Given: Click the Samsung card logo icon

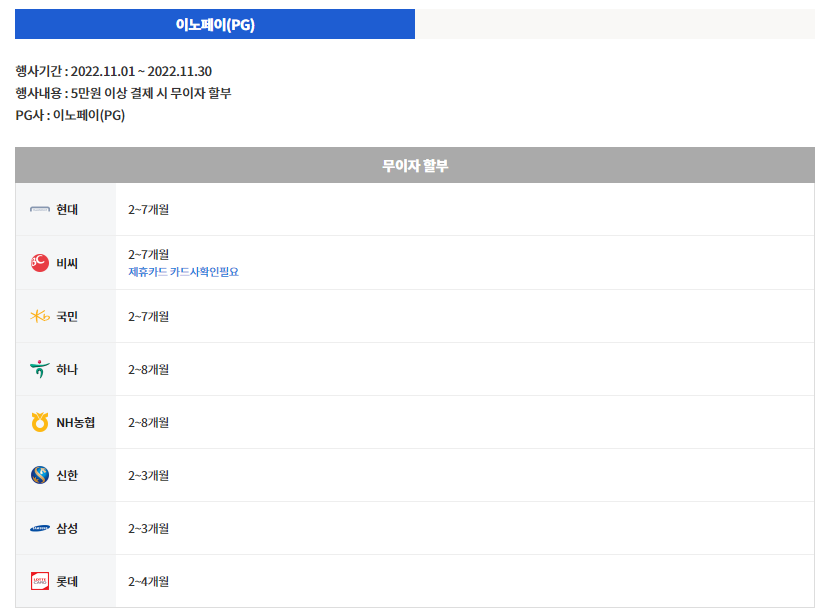Looking at the screenshot, I should [x=40, y=528].
